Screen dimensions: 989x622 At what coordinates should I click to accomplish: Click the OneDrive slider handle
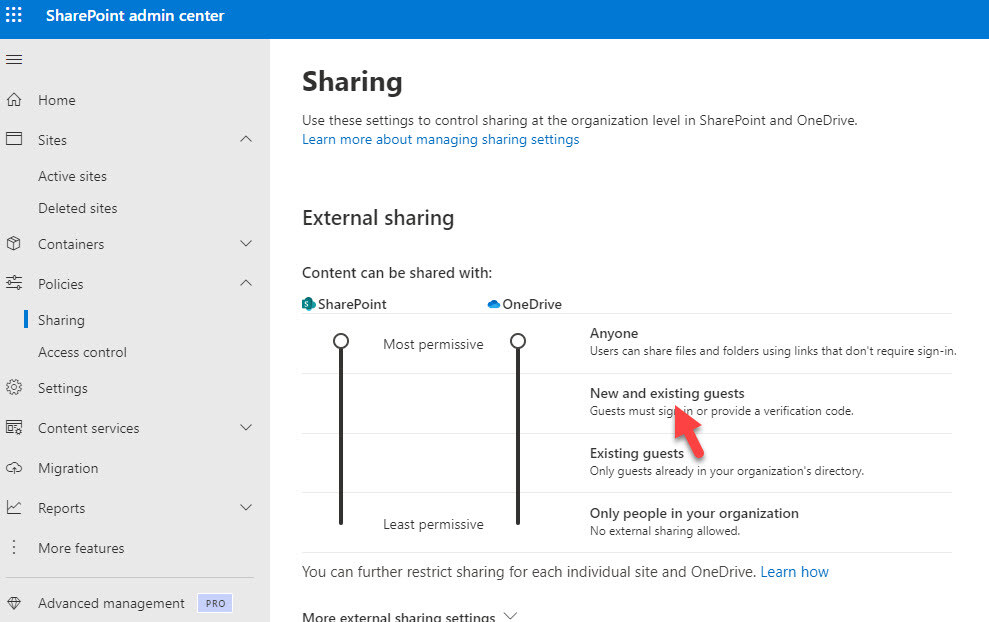click(518, 341)
